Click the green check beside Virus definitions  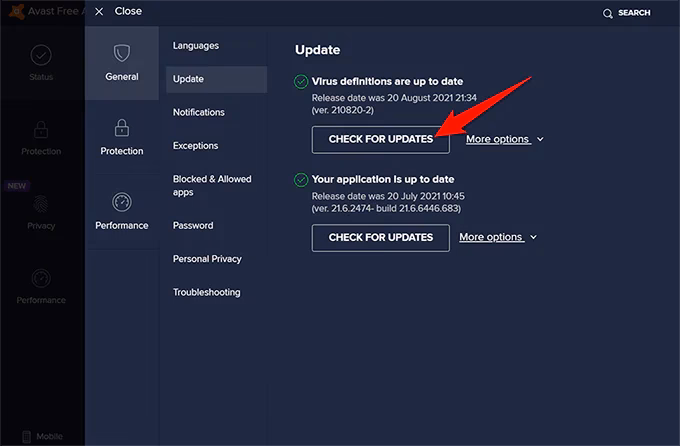[x=301, y=82]
